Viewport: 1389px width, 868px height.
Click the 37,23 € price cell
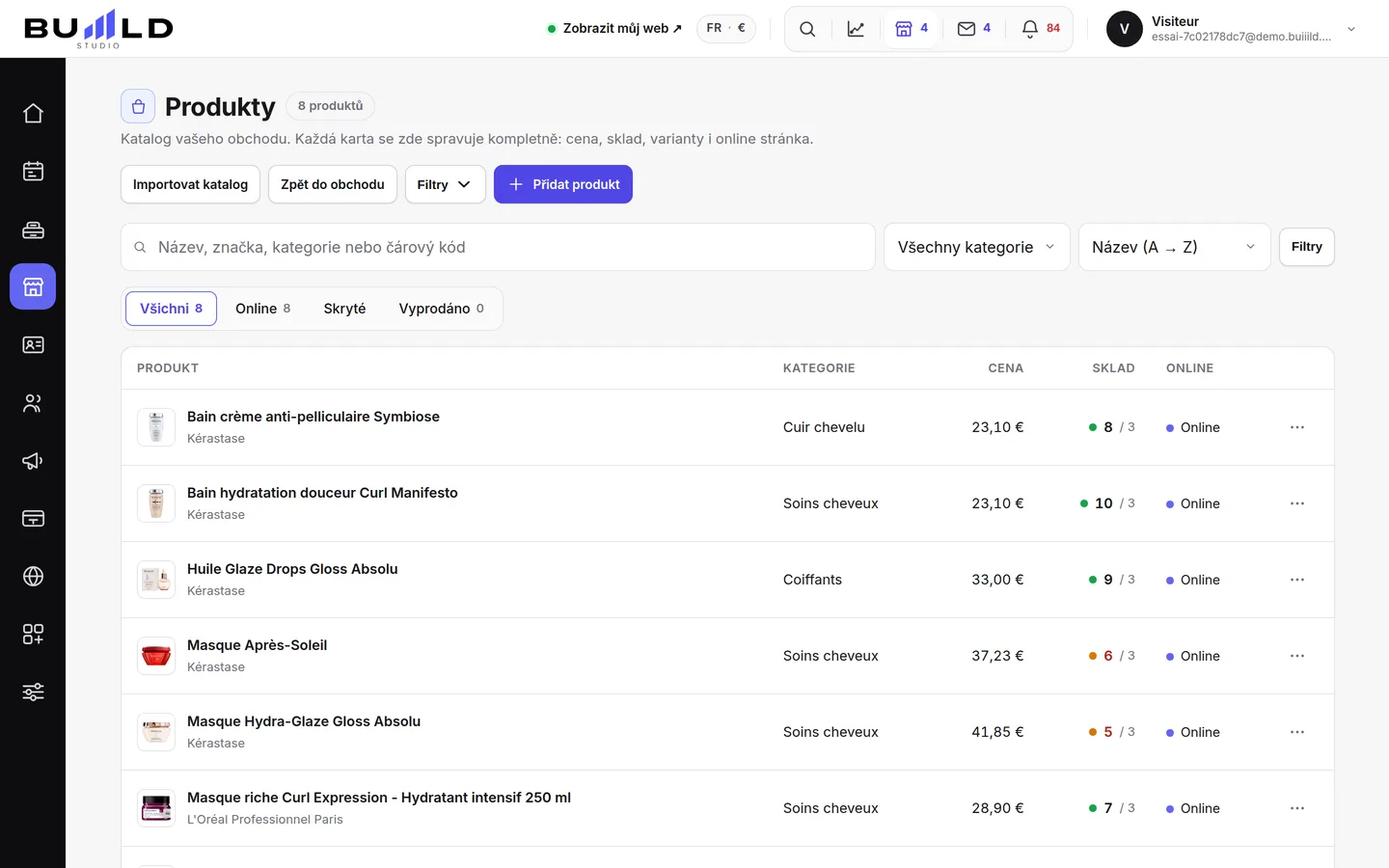[997, 656]
